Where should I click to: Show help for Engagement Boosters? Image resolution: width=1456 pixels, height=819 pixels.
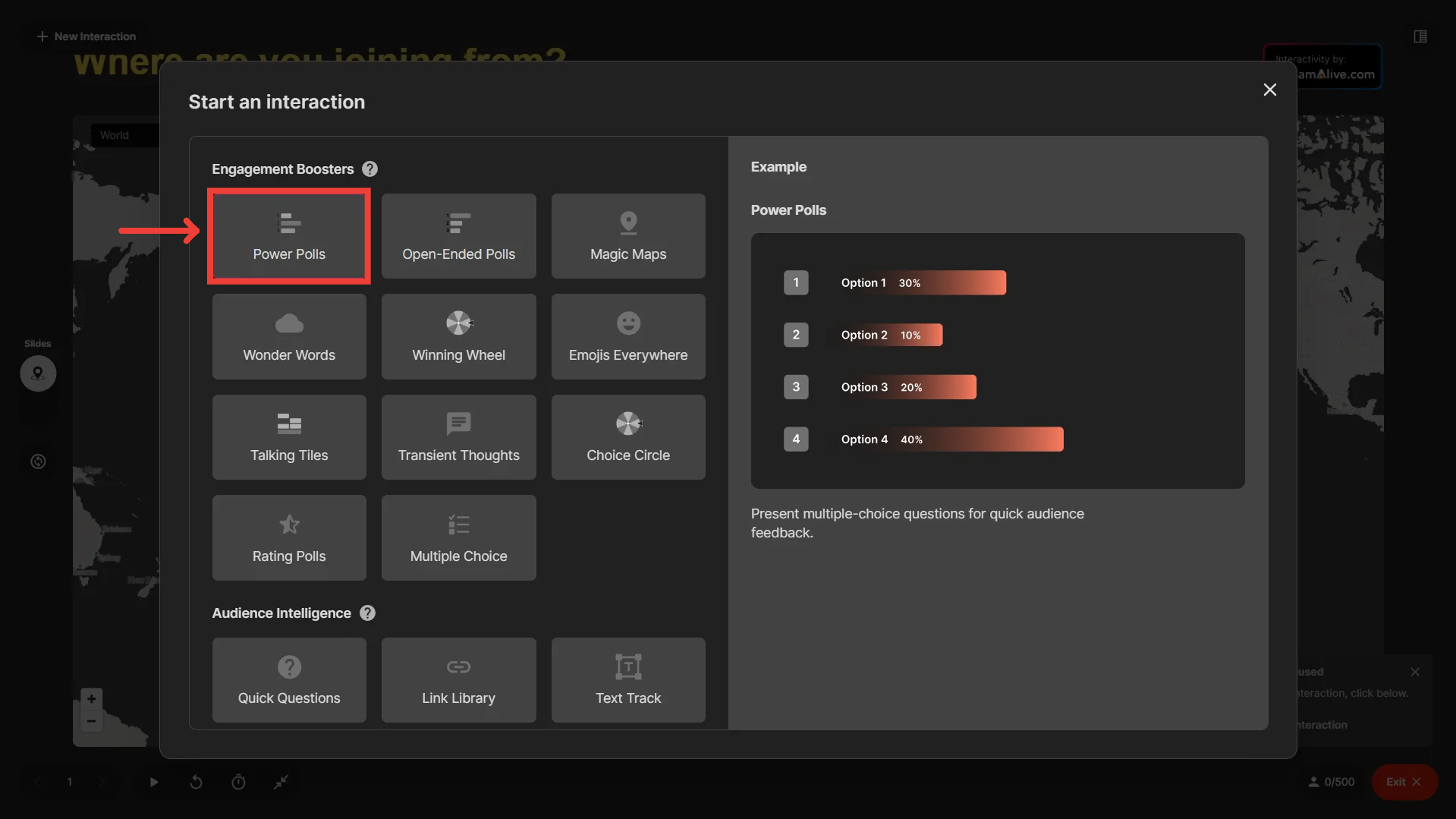click(370, 169)
